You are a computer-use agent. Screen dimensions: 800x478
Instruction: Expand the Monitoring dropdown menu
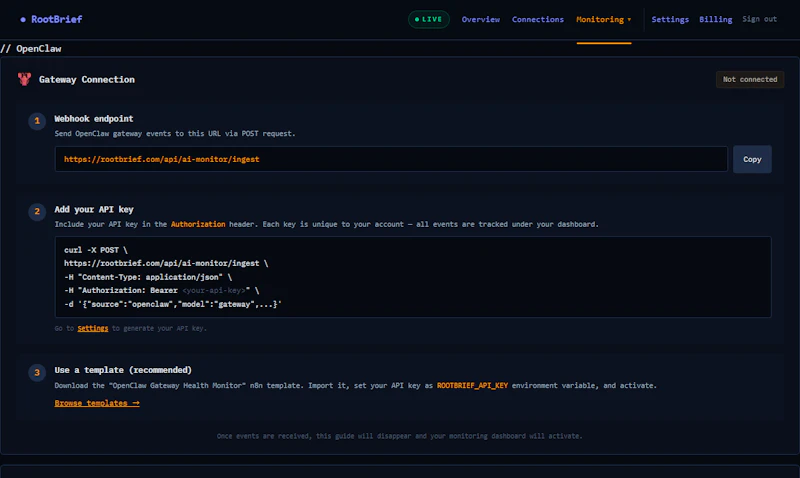click(604, 19)
